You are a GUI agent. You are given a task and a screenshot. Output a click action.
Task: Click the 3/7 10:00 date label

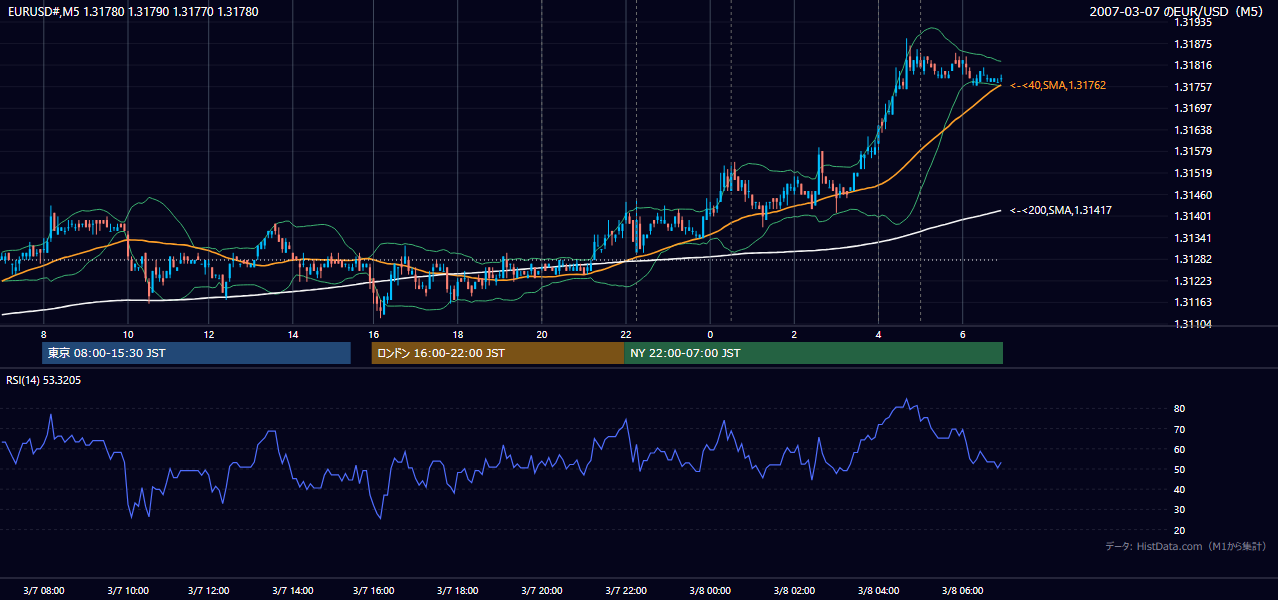point(127,590)
